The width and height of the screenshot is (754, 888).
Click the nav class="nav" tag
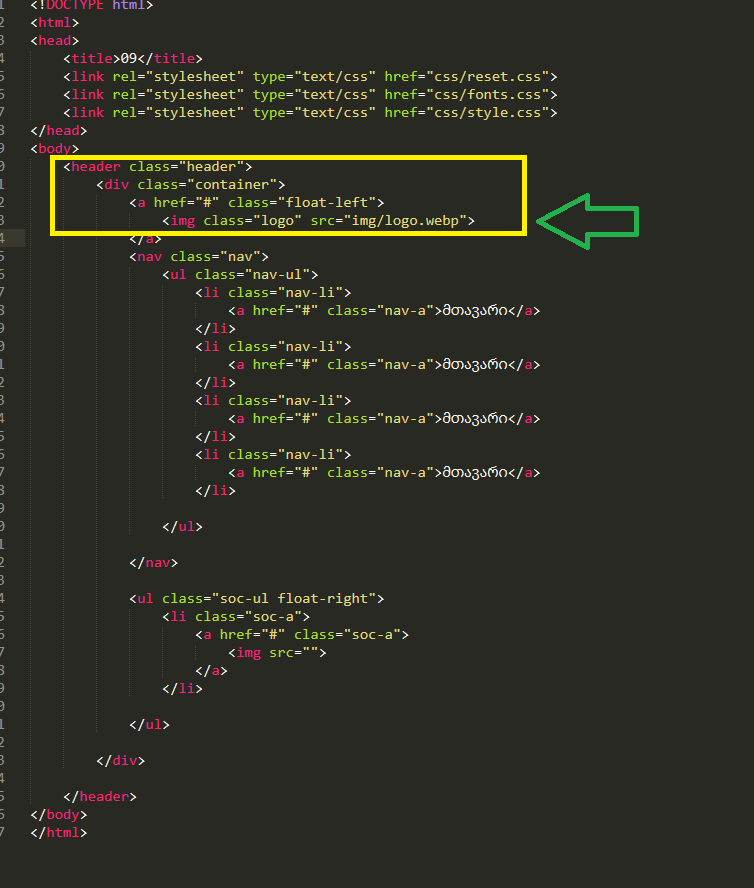tap(199, 257)
